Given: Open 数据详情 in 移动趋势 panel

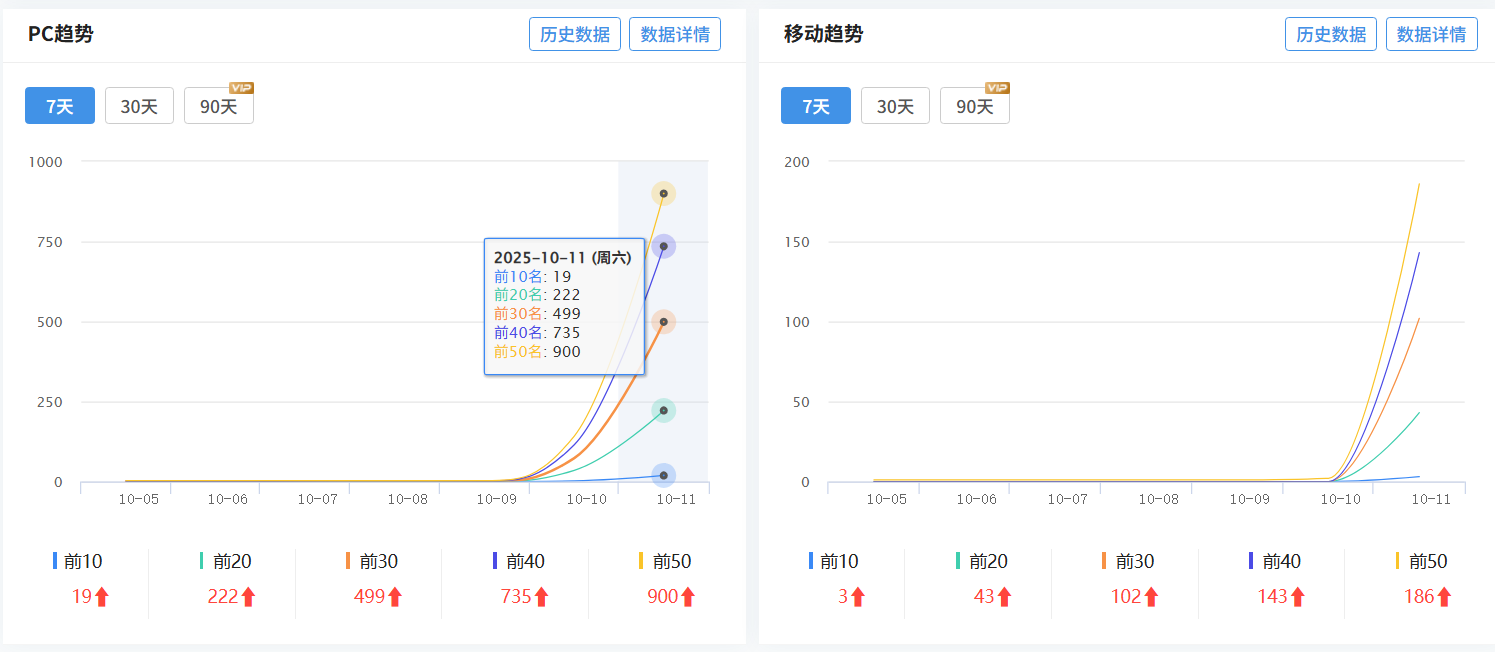Looking at the screenshot, I should pos(1431,34).
